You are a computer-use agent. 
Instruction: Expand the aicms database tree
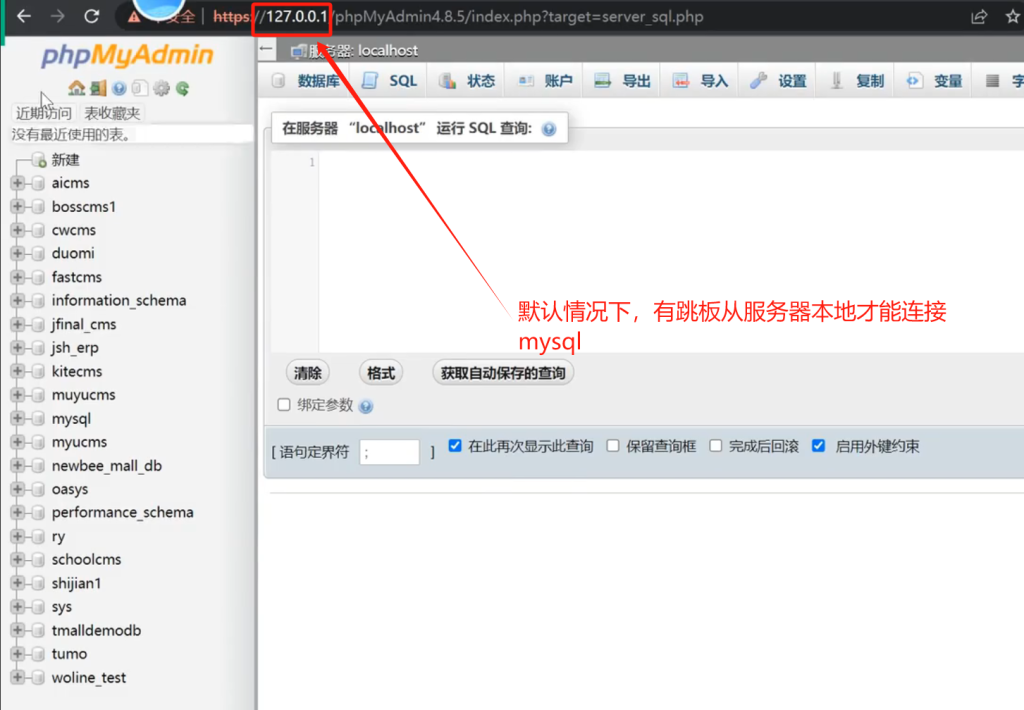pyautogui.click(x=18, y=183)
